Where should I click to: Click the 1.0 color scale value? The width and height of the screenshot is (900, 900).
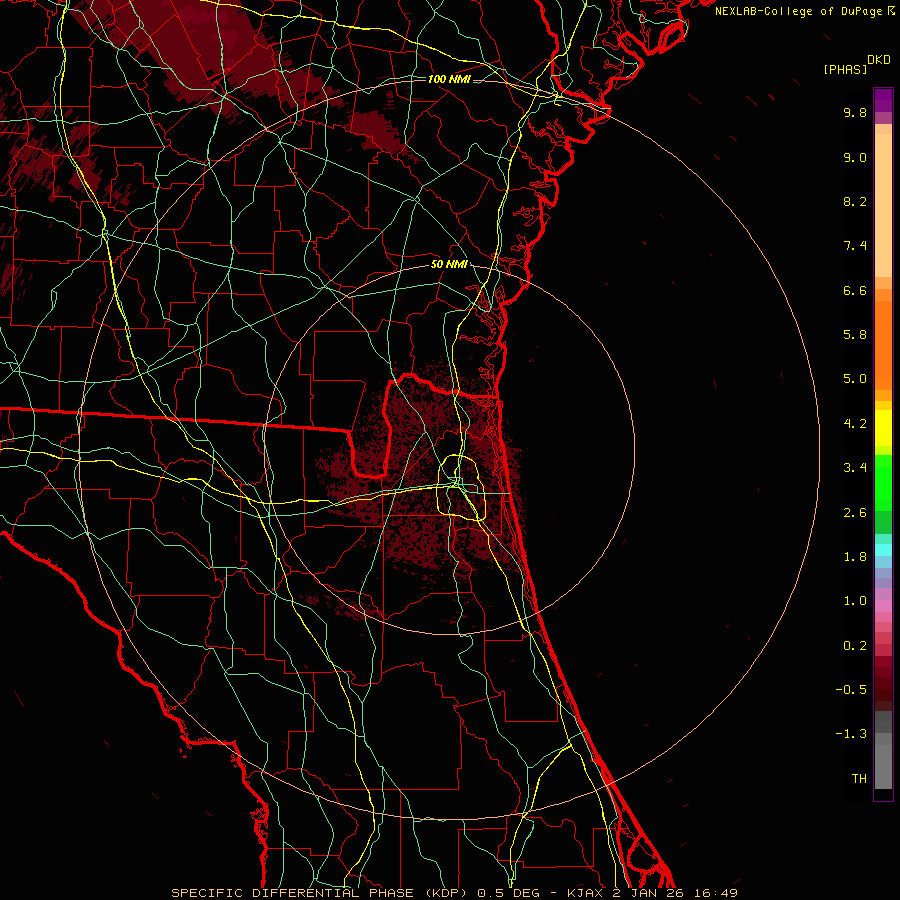click(855, 601)
